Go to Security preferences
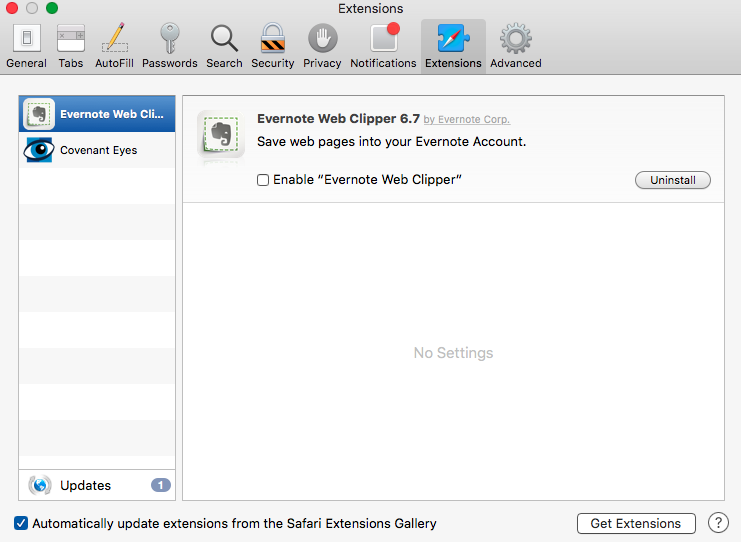The image size is (741, 542). pyautogui.click(x=272, y=46)
